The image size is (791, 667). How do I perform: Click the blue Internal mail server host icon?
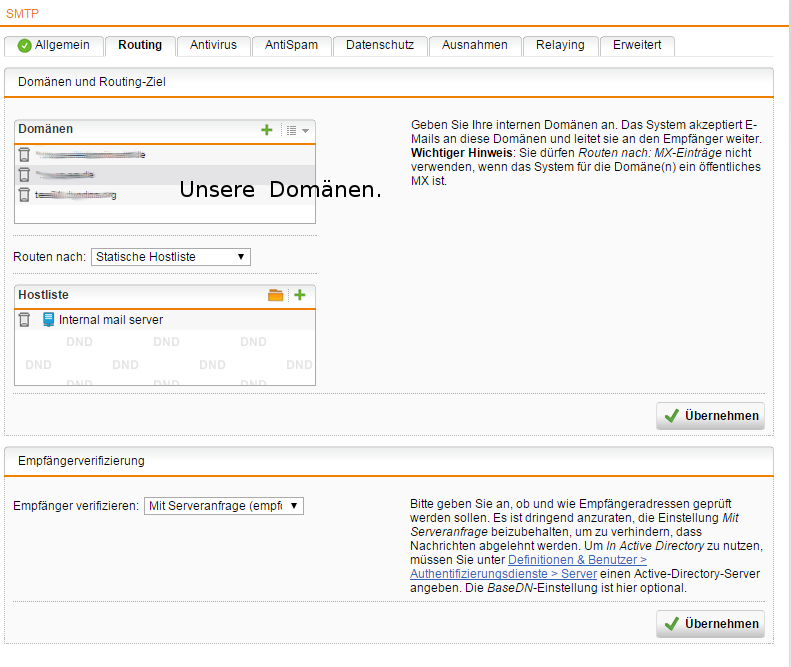pyautogui.click(x=48, y=320)
